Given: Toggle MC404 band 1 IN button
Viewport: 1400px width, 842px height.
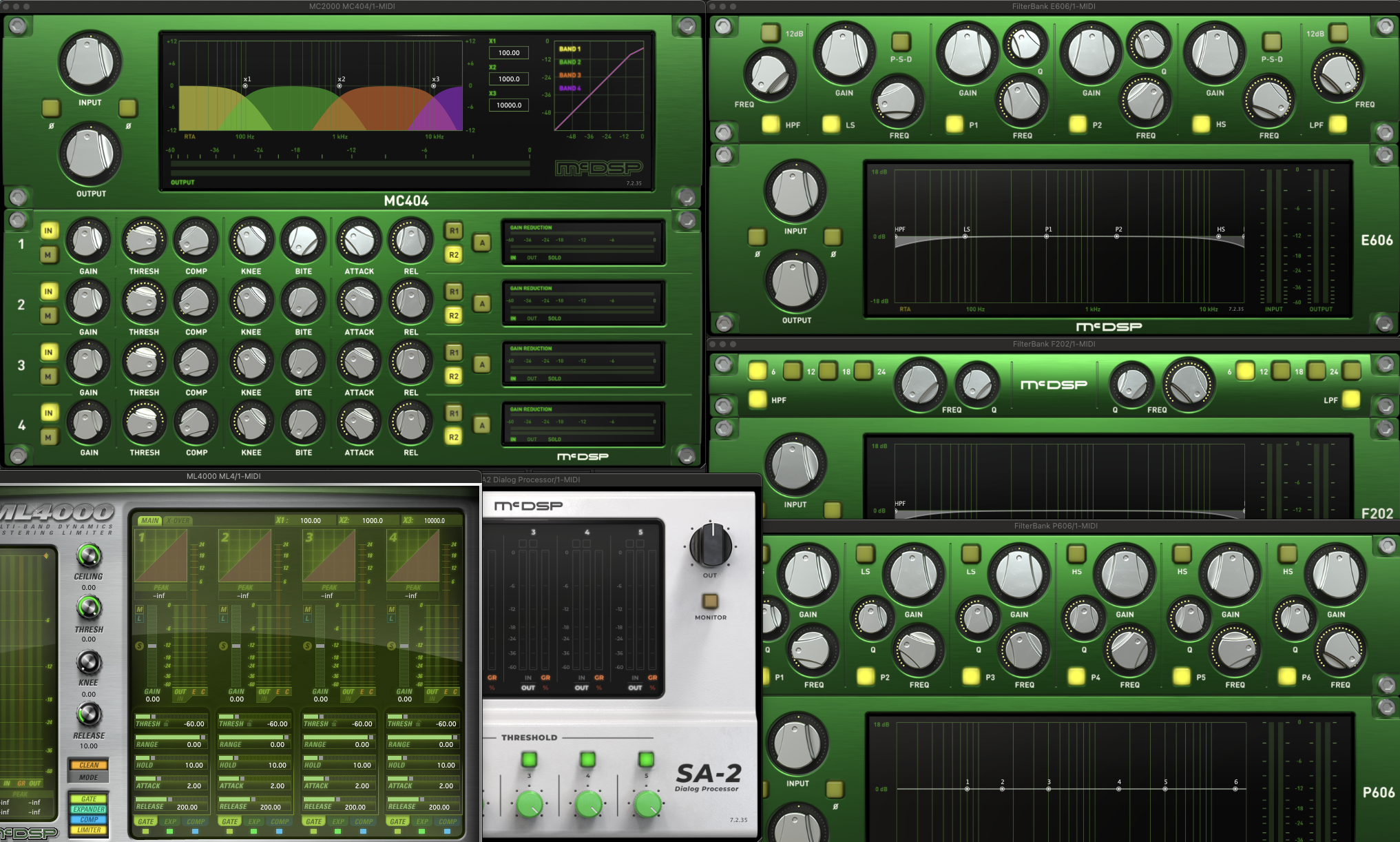Looking at the screenshot, I should point(48,231).
